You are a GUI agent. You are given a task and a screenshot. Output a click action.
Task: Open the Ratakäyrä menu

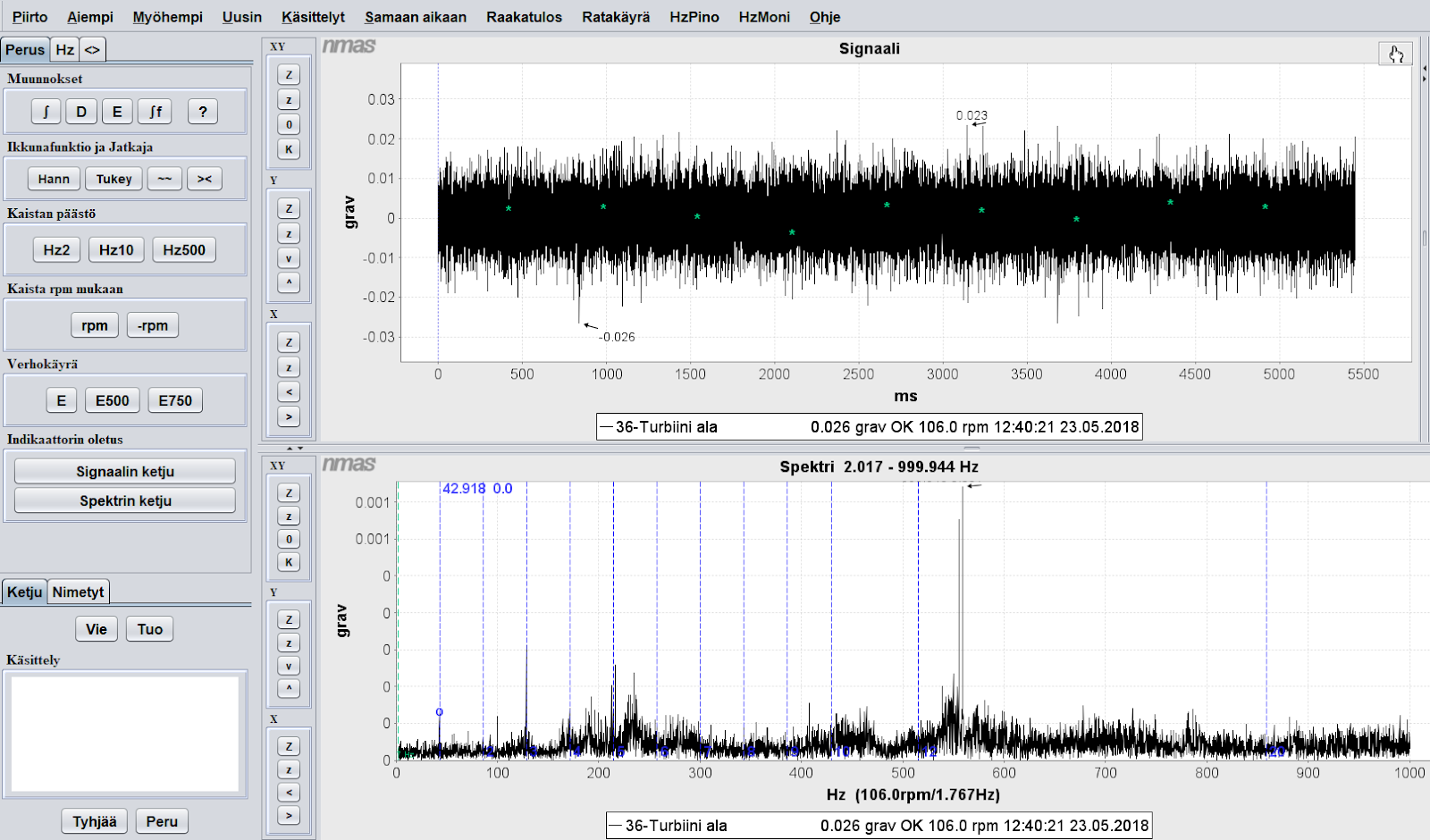616,17
